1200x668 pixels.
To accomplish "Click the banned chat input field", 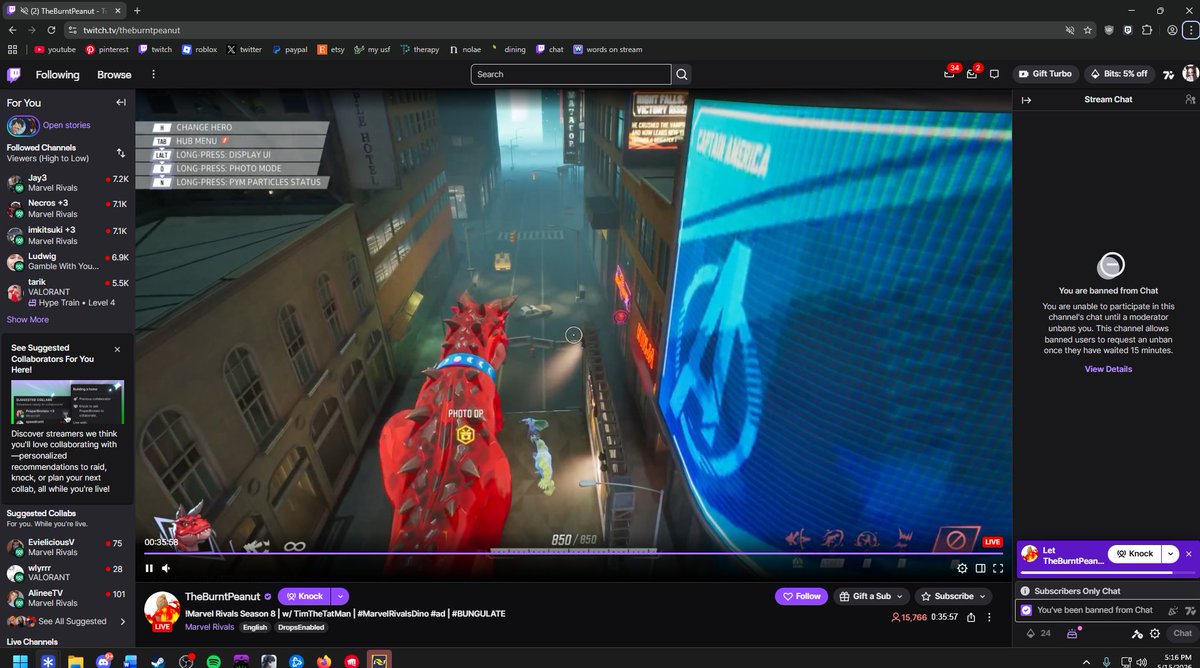I will pyautogui.click(x=1106, y=609).
